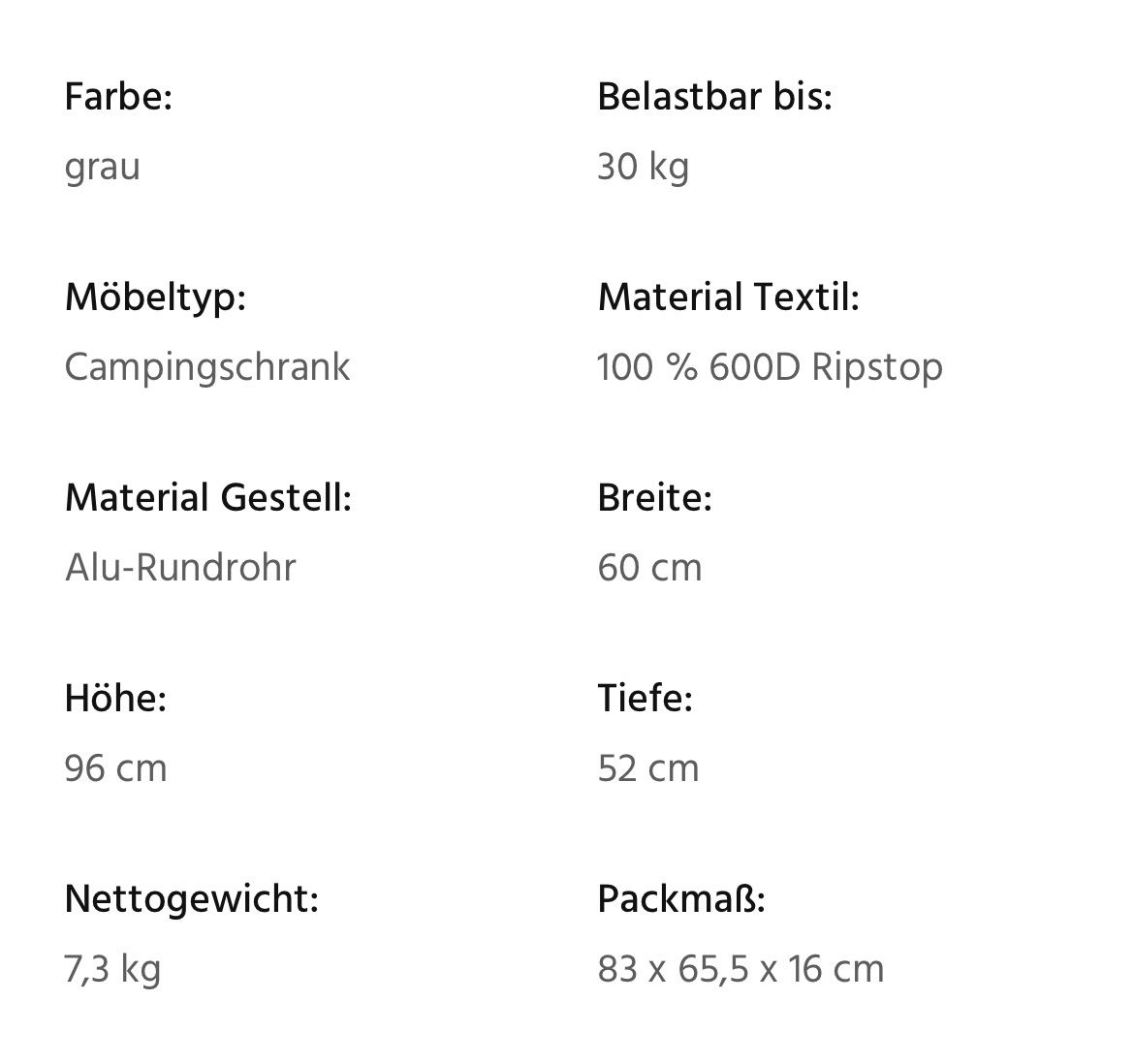1134x1064 pixels.
Task: Click the 'Höhe:' label
Action: (115, 698)
